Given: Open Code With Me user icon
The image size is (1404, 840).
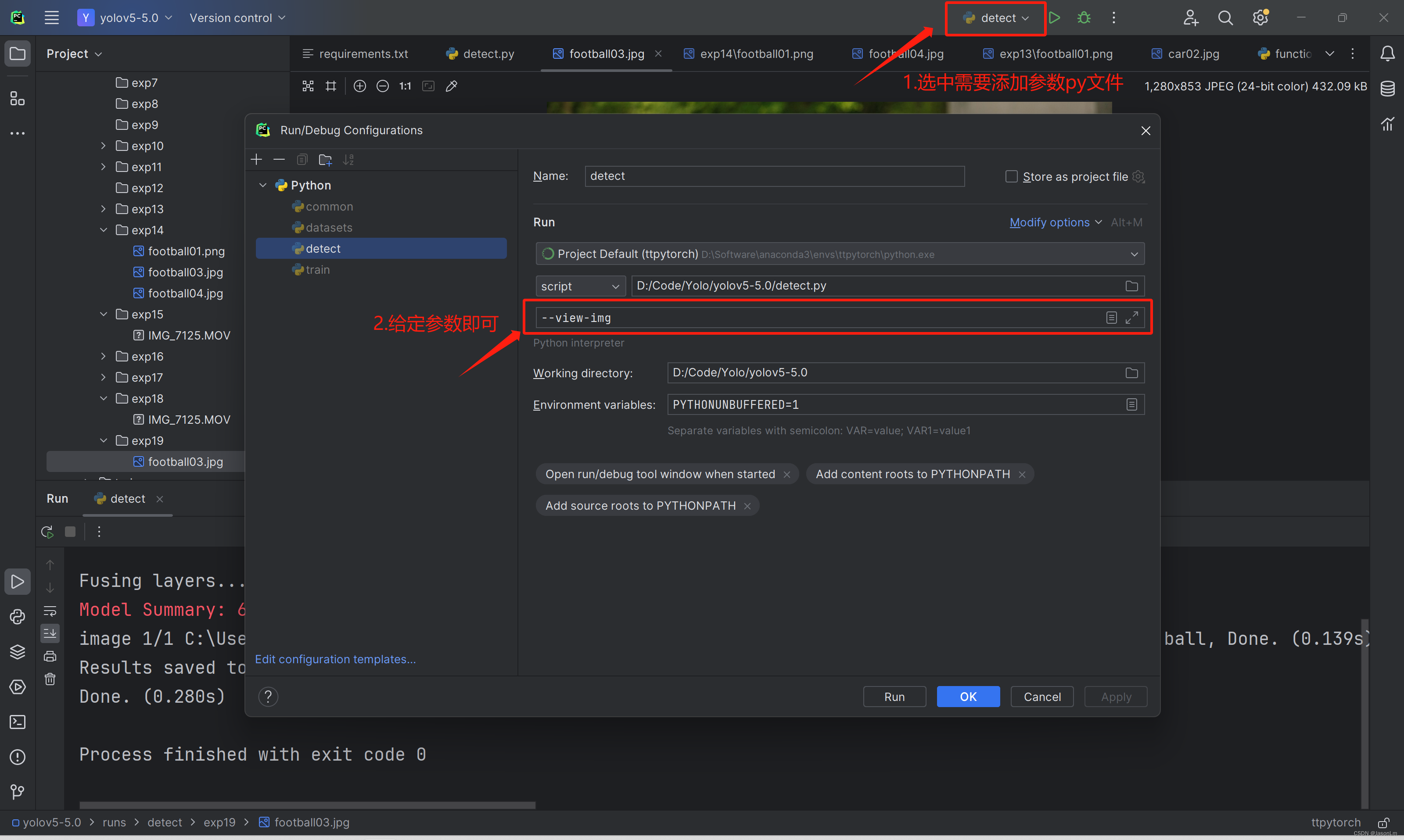Looking at the screenshot, I should pos(1191,18).
